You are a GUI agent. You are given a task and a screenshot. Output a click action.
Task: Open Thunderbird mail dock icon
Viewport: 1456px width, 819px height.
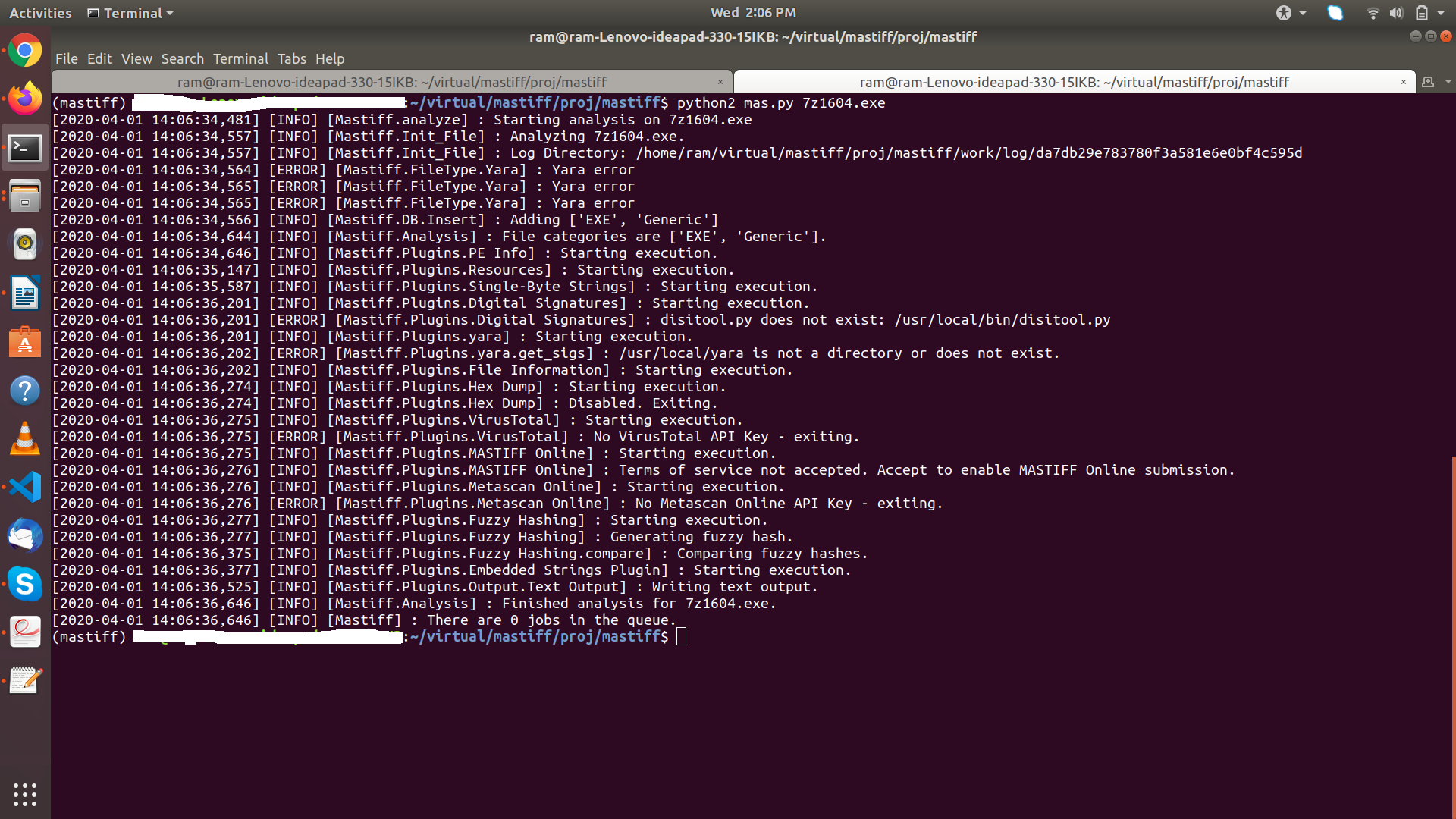[25, 535]
